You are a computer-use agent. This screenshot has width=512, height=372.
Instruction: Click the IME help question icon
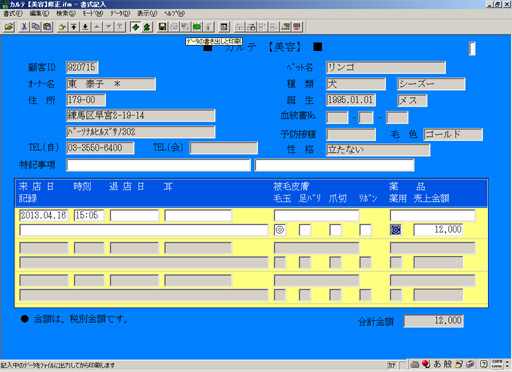483,364
